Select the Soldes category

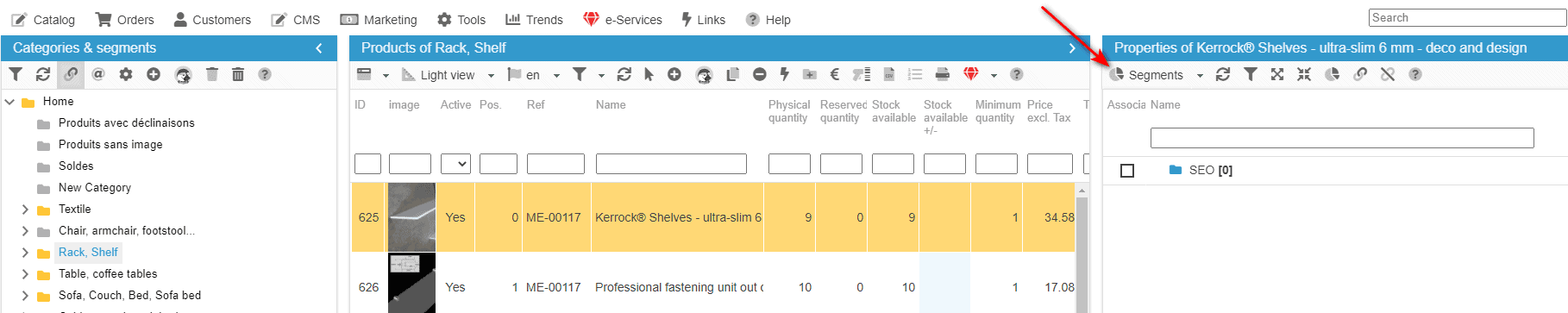click(x=76, y=166)
